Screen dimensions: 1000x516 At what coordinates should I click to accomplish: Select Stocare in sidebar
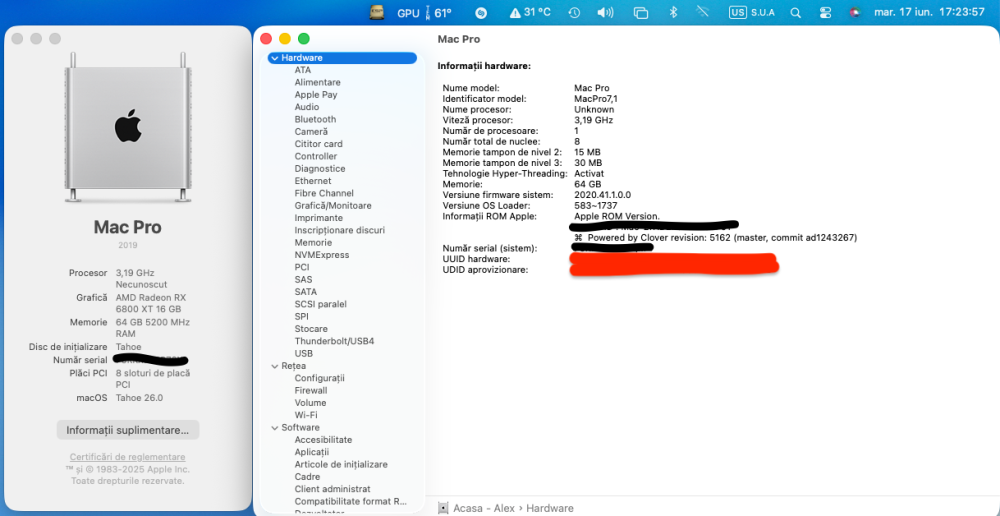click(x=311, y=329)
